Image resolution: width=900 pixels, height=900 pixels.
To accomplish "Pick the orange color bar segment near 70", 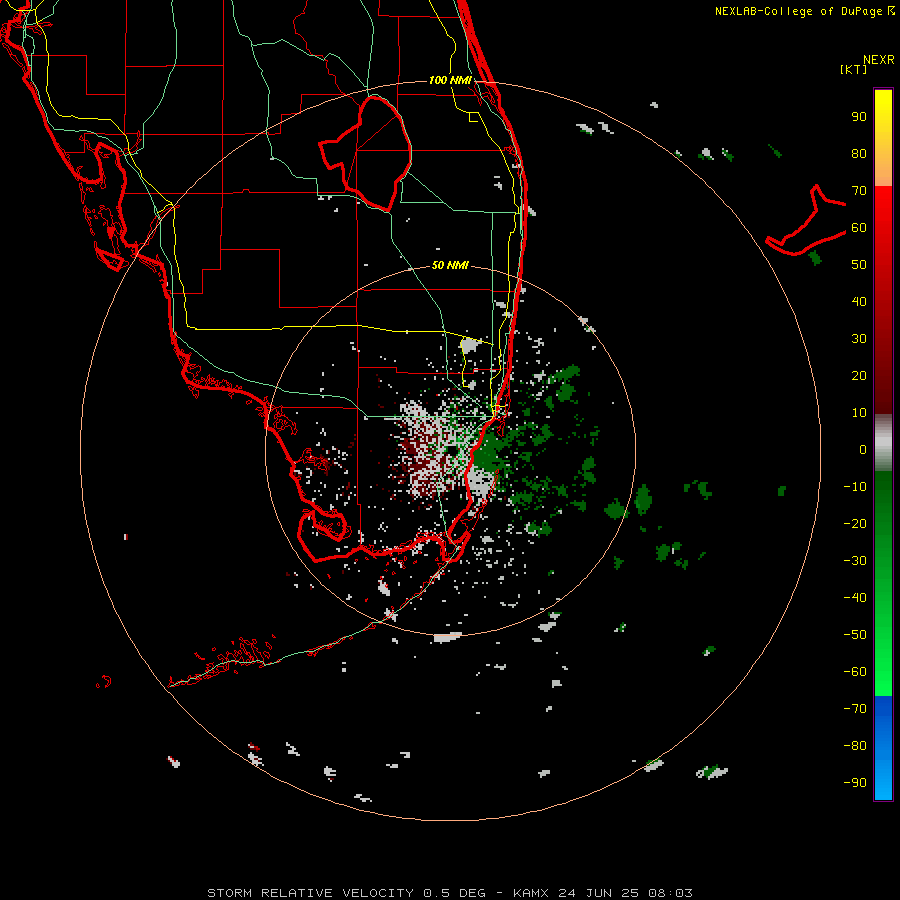I will pos(883,172).
